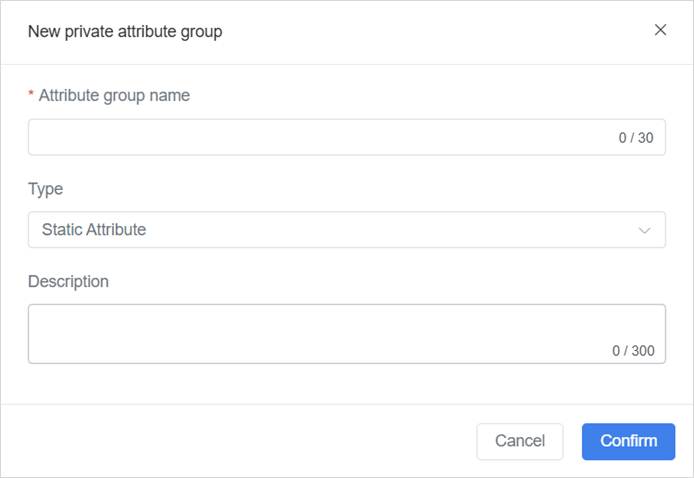Click the red required asterisk marker
This screenshot has height=478, width=694.
tap(31, 96)
